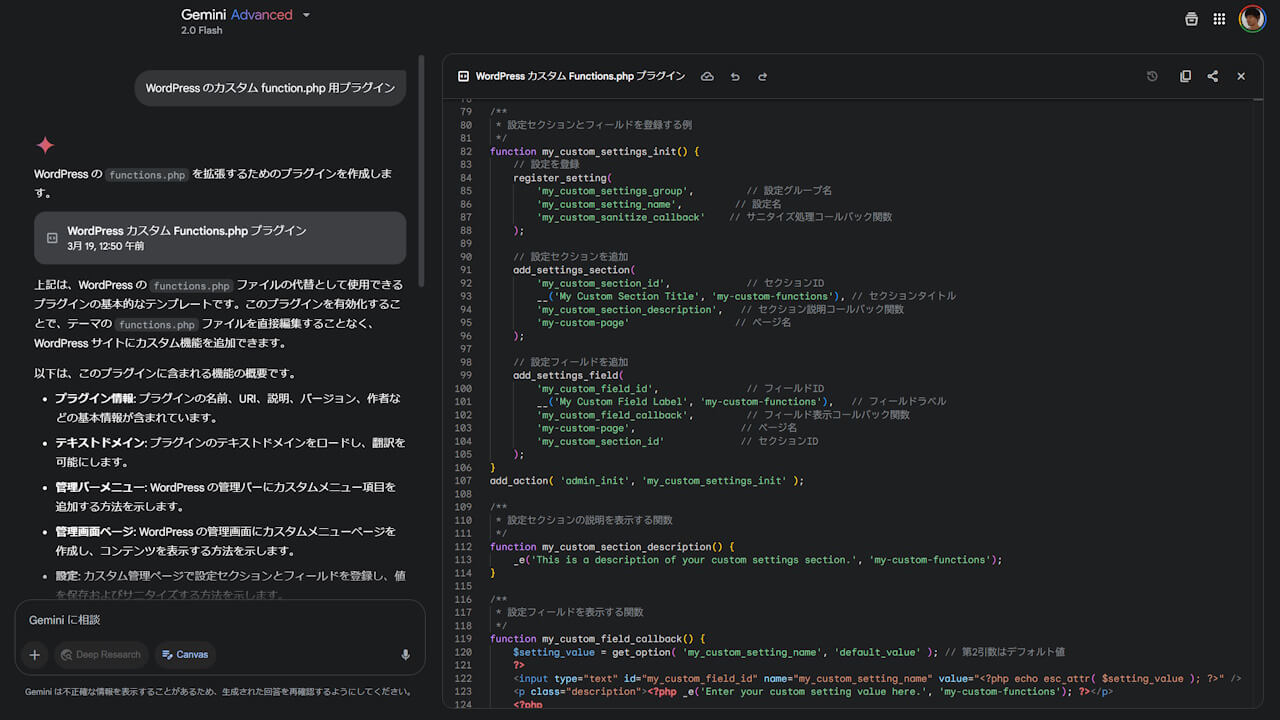Click the 'This is a description' string line
The image size is (1280, 720).
pos(757,560)
